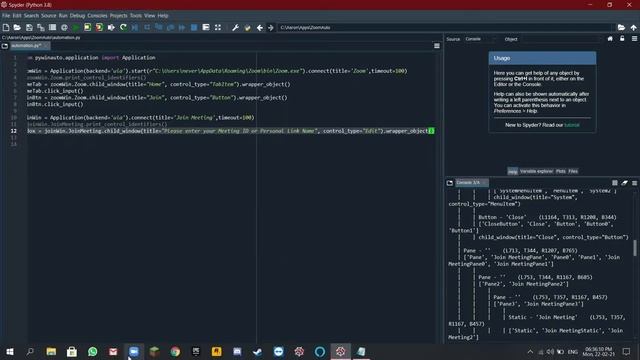Open the Tools menu
The height and width of the screenshot is (360, 640).
tap(136, 16)
